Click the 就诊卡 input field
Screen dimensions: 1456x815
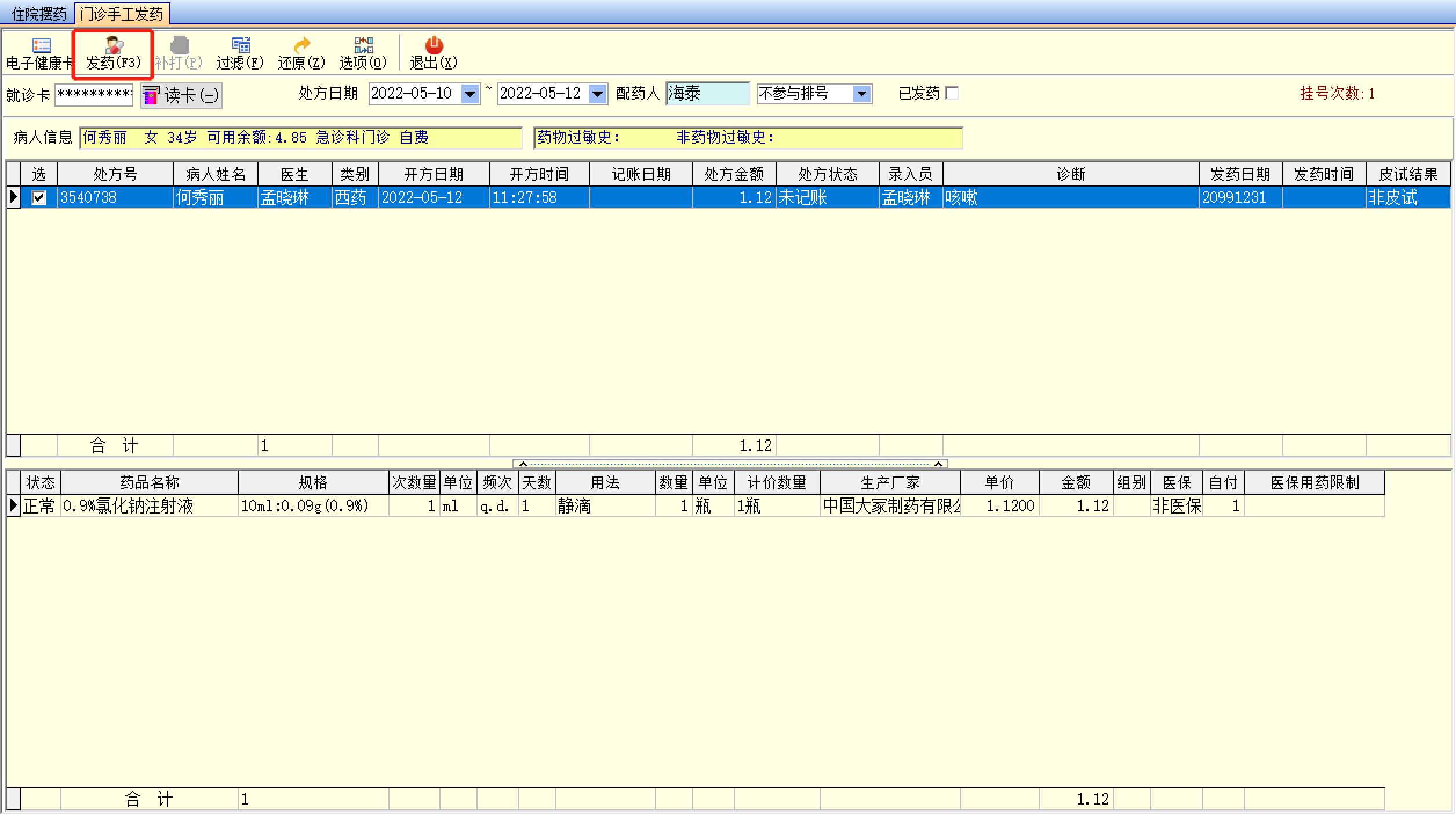(94, 94)
